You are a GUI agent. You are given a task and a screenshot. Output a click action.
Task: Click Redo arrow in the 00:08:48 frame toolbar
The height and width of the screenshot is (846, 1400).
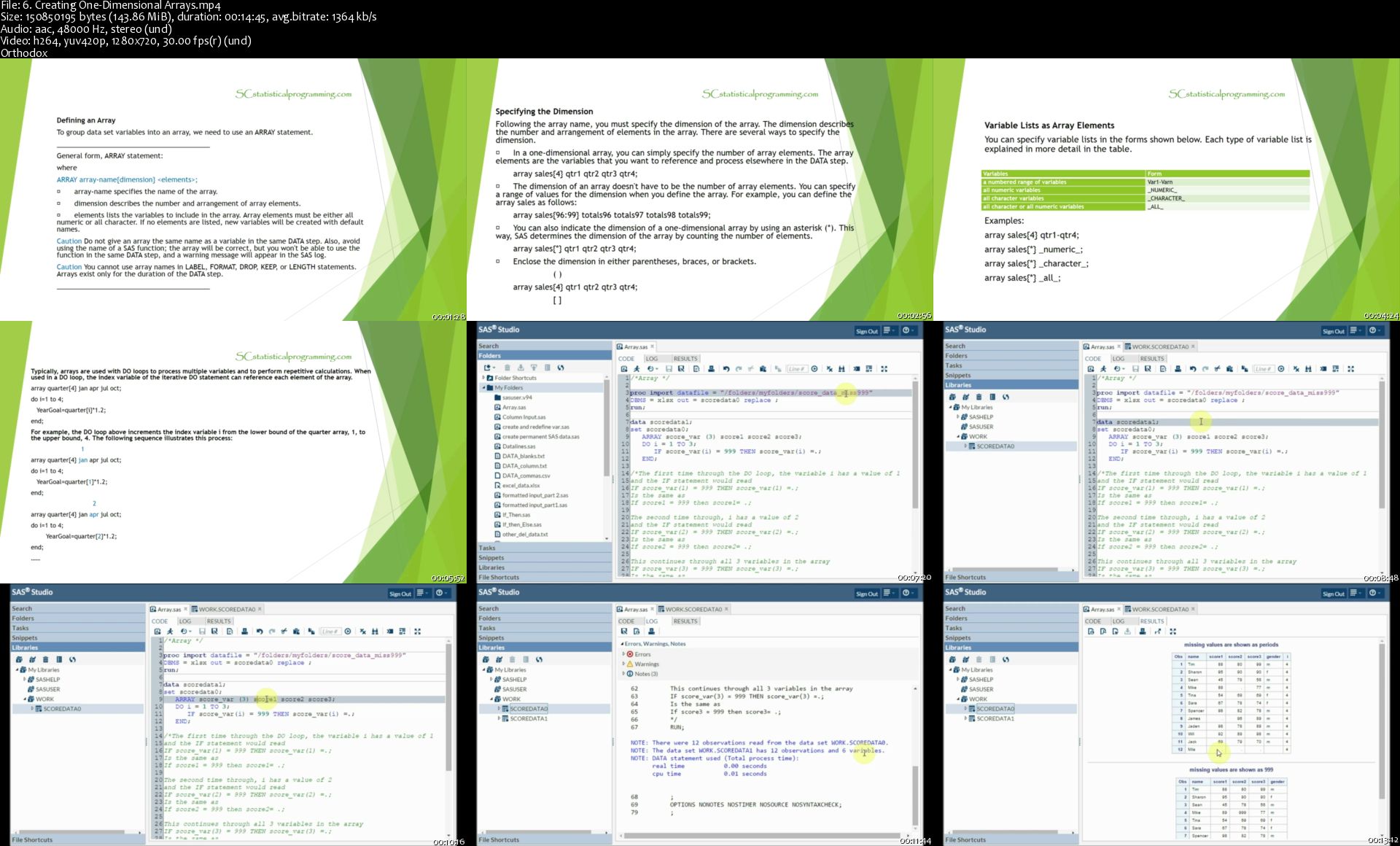[x=1205, y=369]
